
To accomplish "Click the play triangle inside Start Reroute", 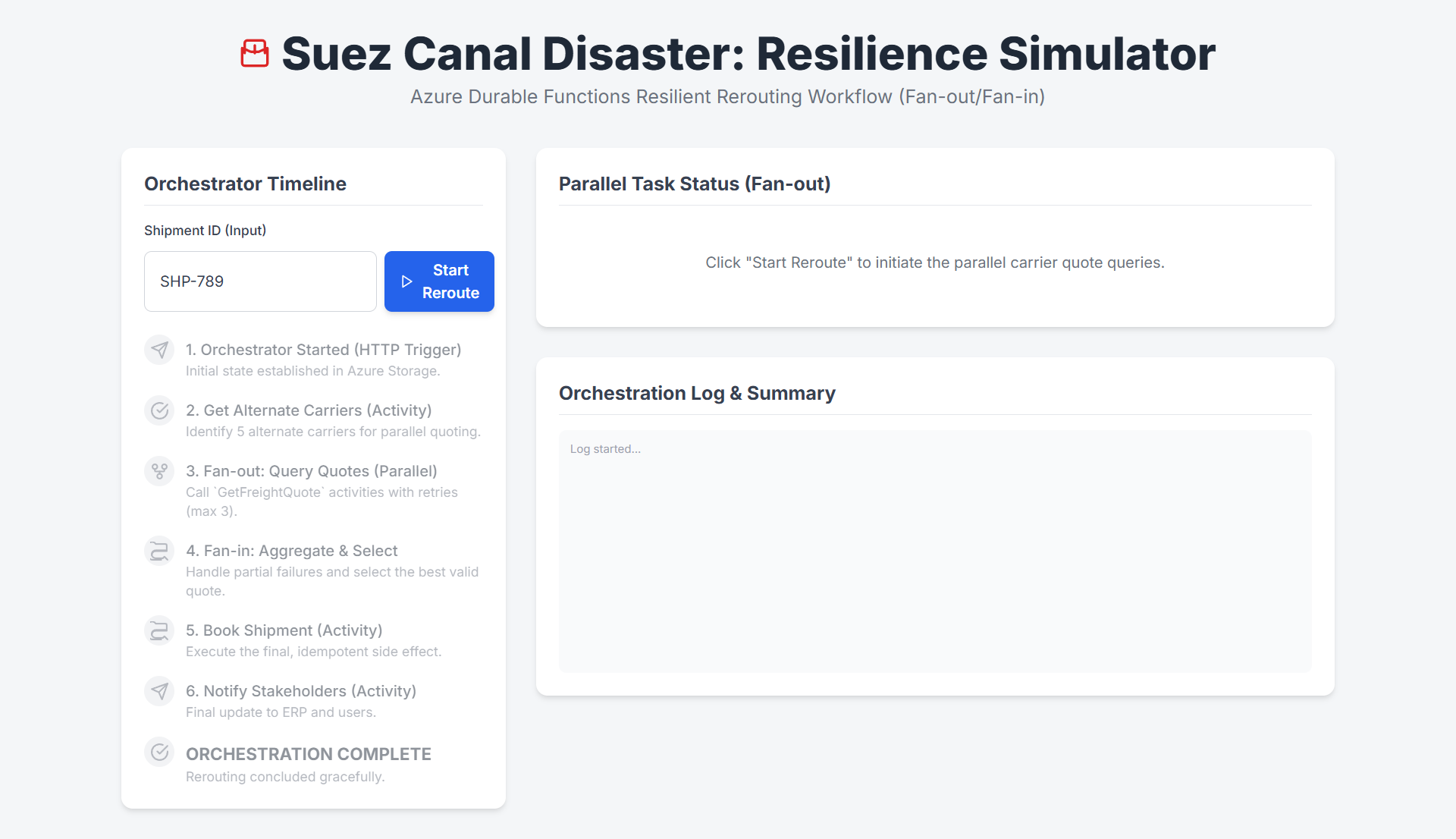I will pyautogui.click(x=406, y=281).
